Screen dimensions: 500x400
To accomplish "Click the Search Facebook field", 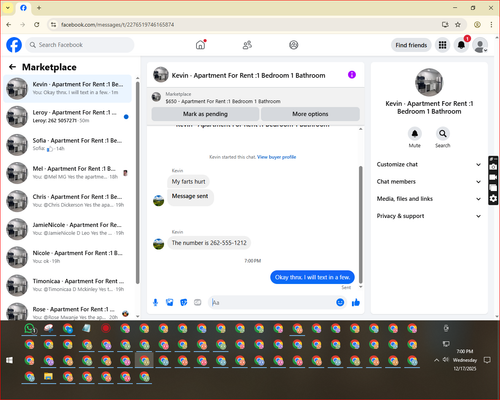I will pyautogui.click(x=80, y=45).
